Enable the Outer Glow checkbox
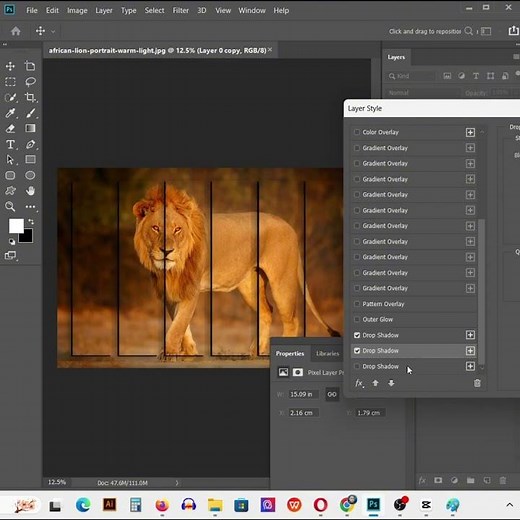 coord(357,319)
